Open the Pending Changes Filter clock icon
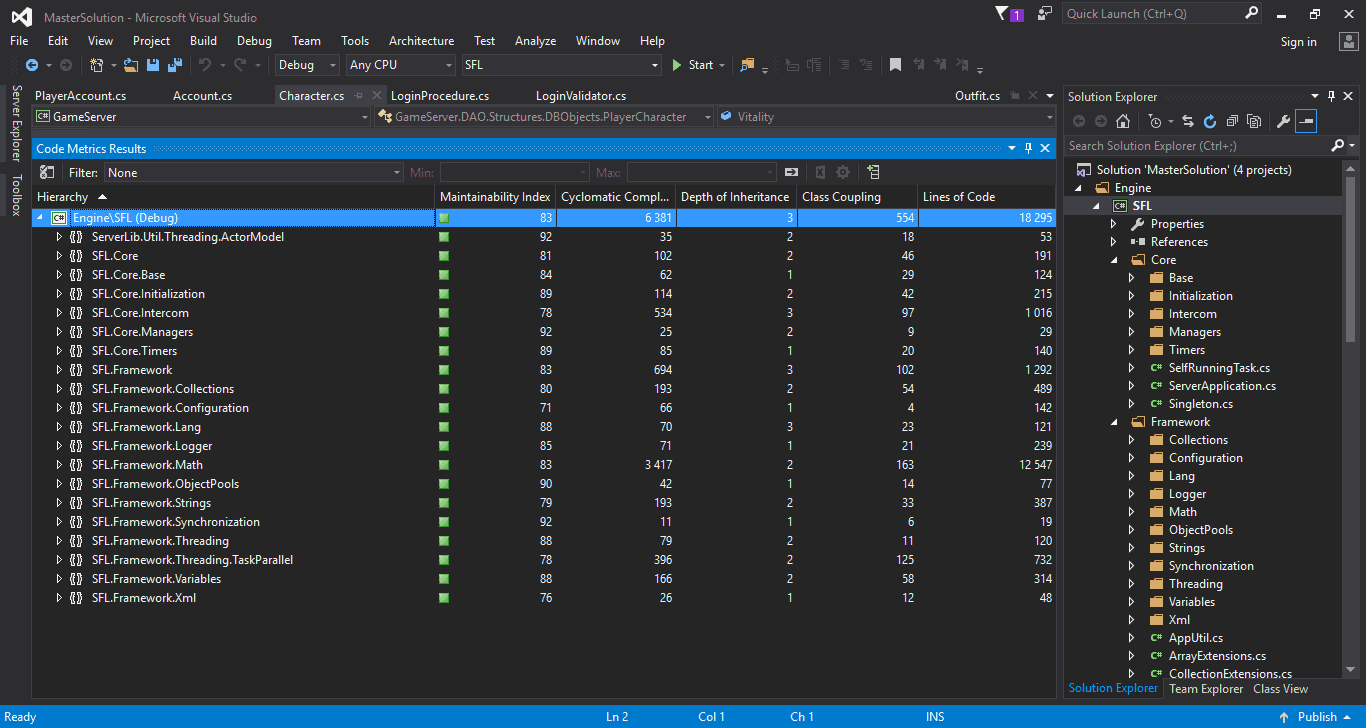Viewport: 1366px width, 728px height. coord(1155,122)
